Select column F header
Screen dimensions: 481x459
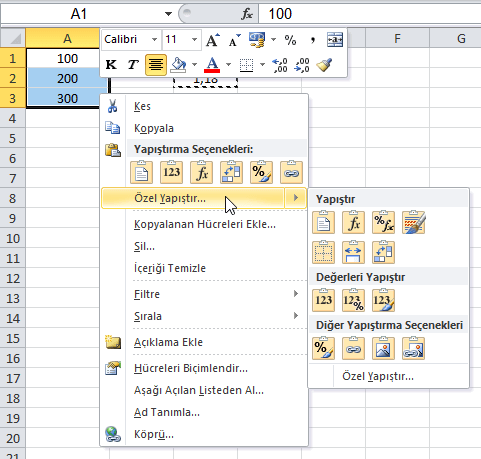click(397, 39)
